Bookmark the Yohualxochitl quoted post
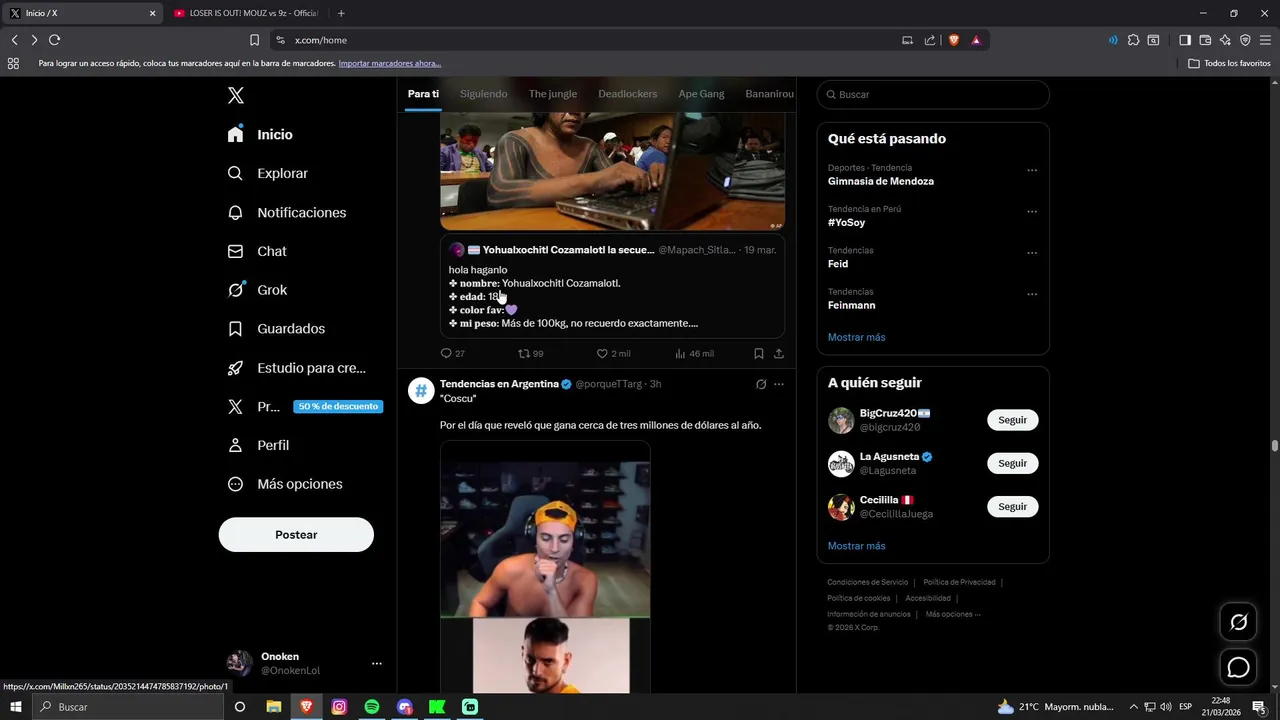 click(759, 353)
